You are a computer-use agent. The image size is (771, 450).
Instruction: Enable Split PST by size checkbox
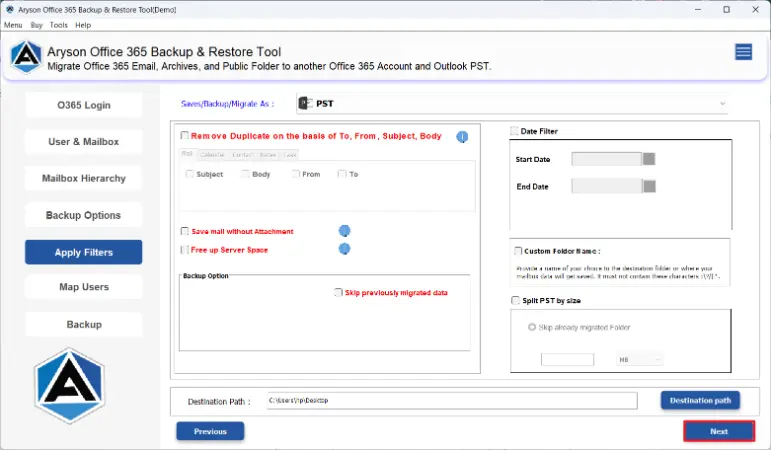[515, 300]
